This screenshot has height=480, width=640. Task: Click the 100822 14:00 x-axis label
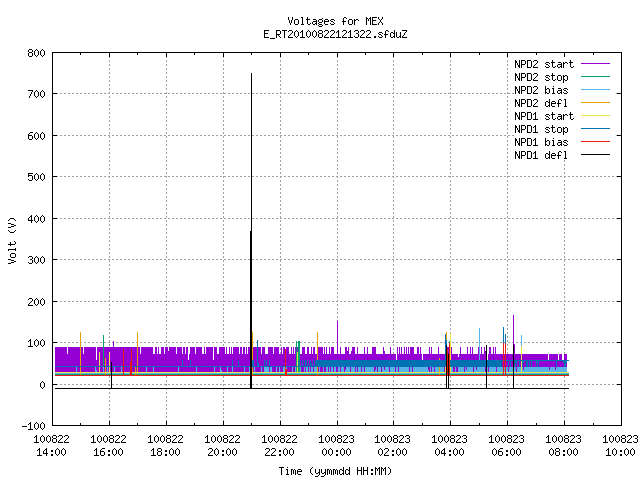[51, 446]
